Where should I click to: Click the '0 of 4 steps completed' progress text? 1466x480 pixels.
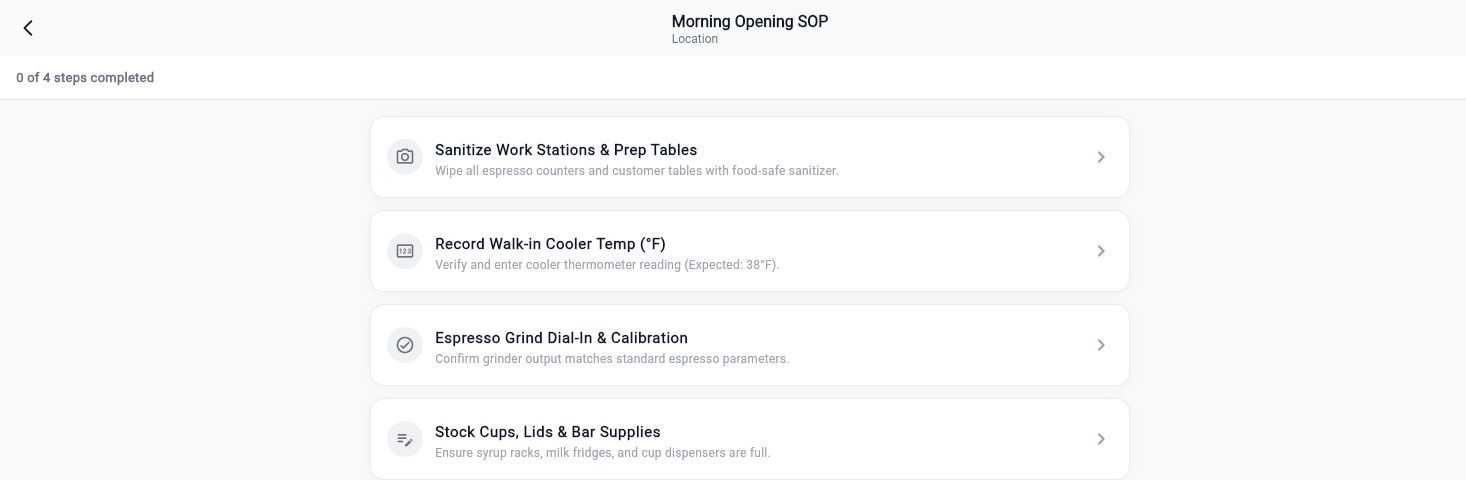(85, 77)
